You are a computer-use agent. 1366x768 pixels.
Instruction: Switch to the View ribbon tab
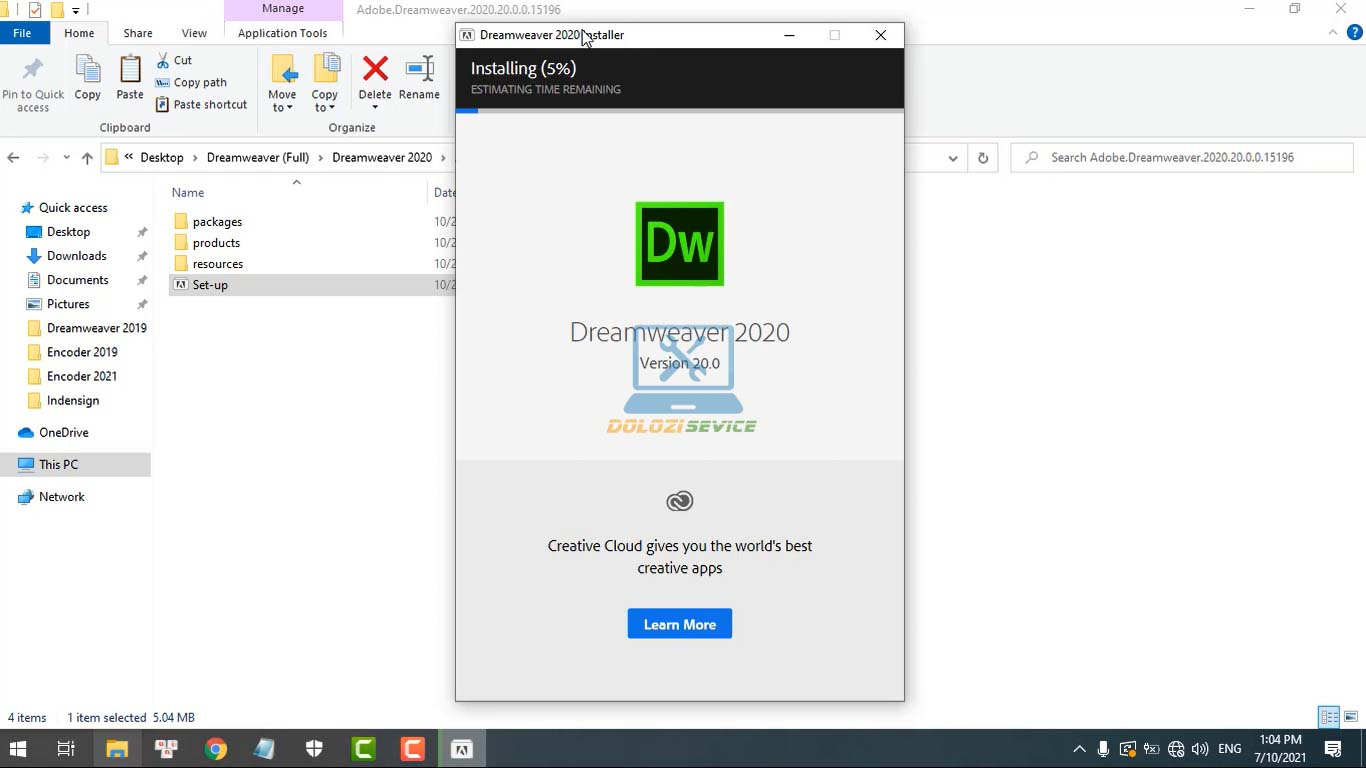[x=194, y=32]
